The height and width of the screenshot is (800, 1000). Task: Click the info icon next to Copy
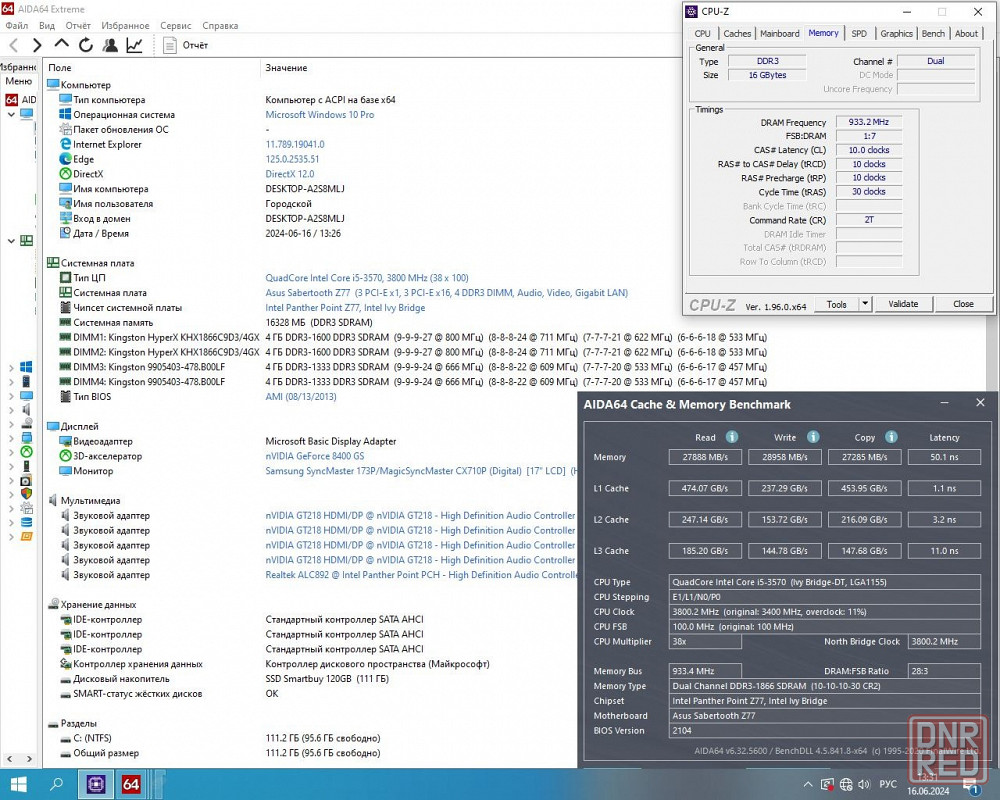pyautogui.click(x=891, y=437)
